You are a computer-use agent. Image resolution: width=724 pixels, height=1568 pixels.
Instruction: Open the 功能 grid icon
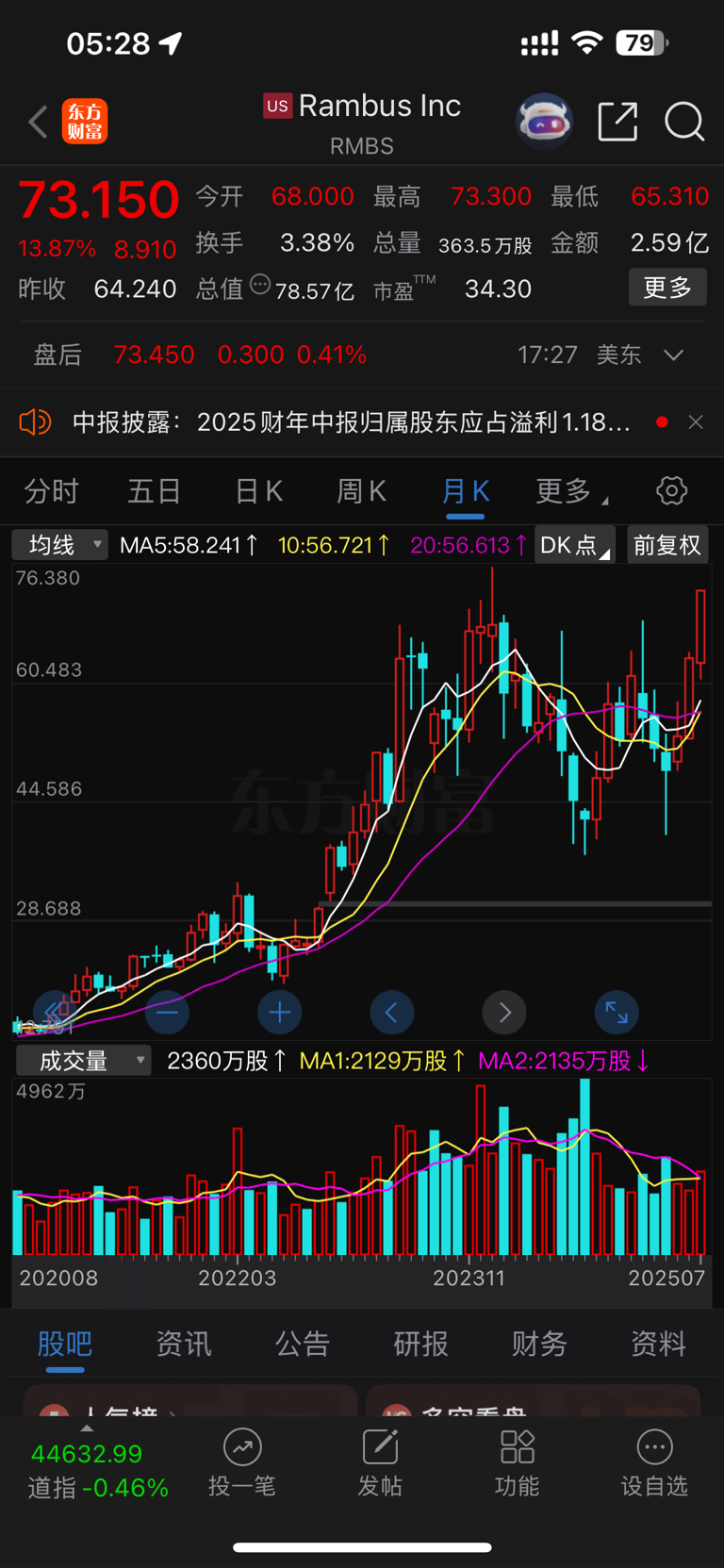tap(517, 1447)
